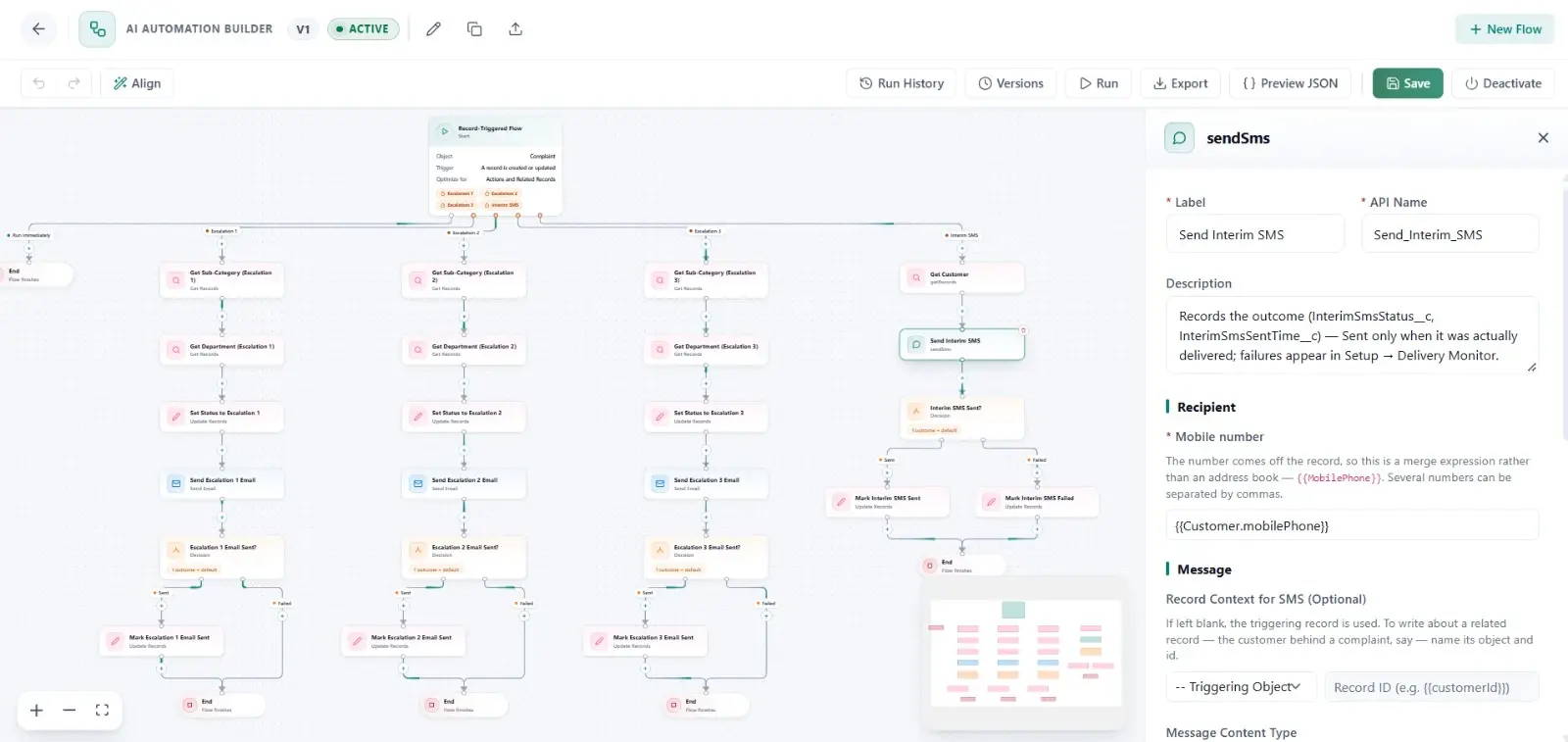Select the Interim SMS Sent? decision node
This screenshot has height=742, width=1568.
(962, 418)
